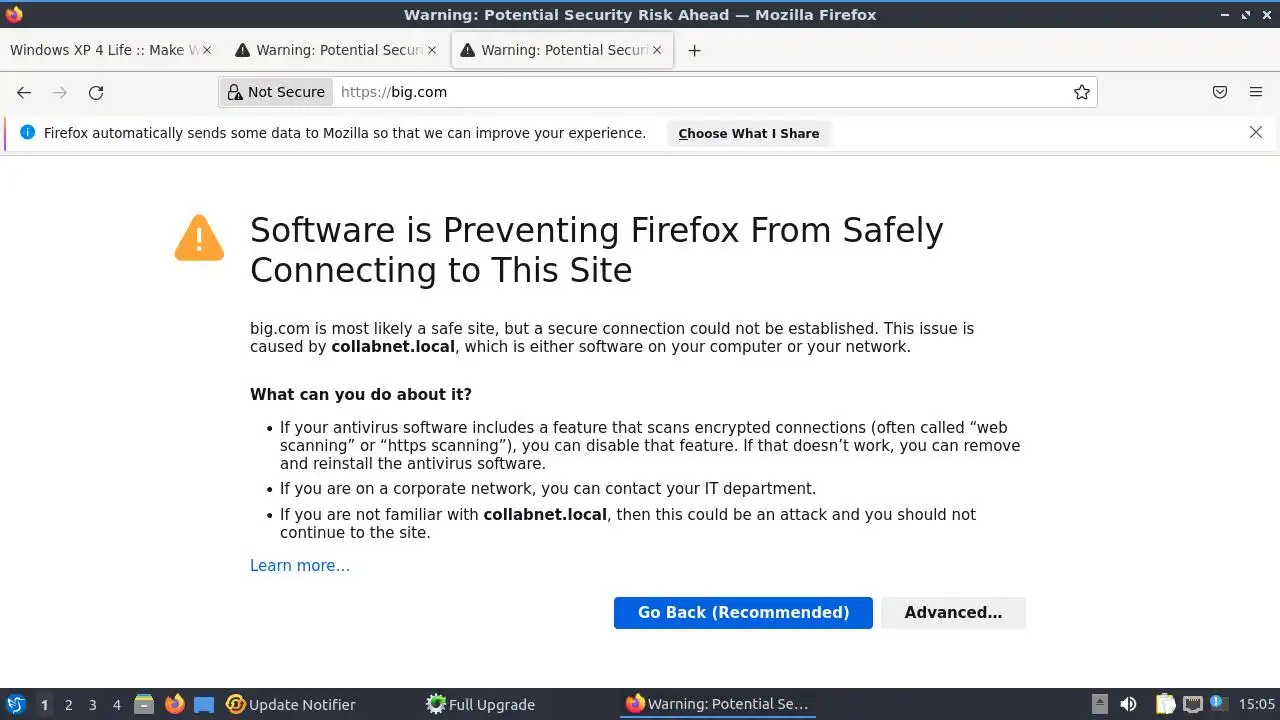Bookmark this page with the star icon
Viewport: 1280px width, 720px height.
tap(1081, 92)
